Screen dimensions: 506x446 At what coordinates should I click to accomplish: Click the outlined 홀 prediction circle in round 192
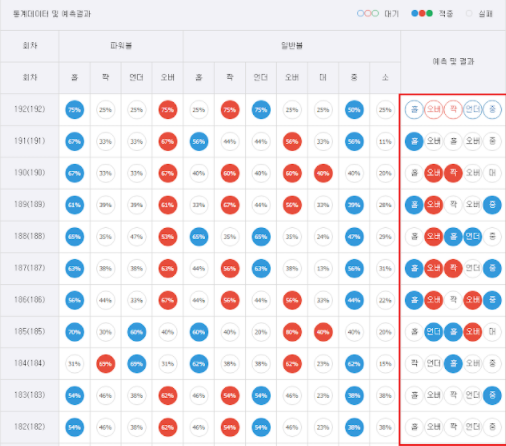[414, 109]
